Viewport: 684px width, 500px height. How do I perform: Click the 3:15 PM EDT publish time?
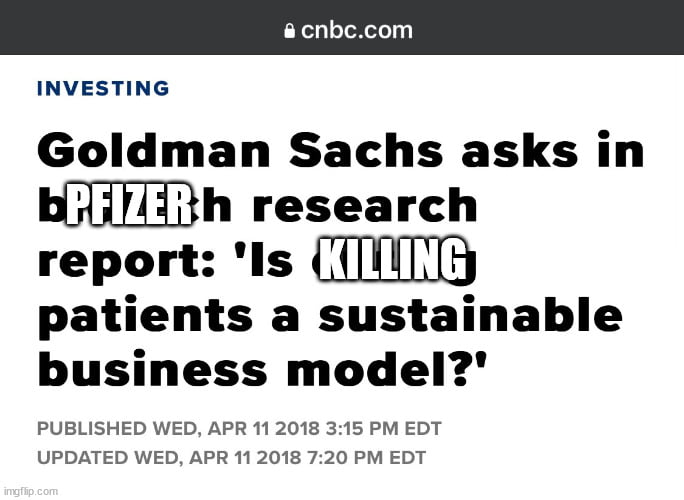383,428
